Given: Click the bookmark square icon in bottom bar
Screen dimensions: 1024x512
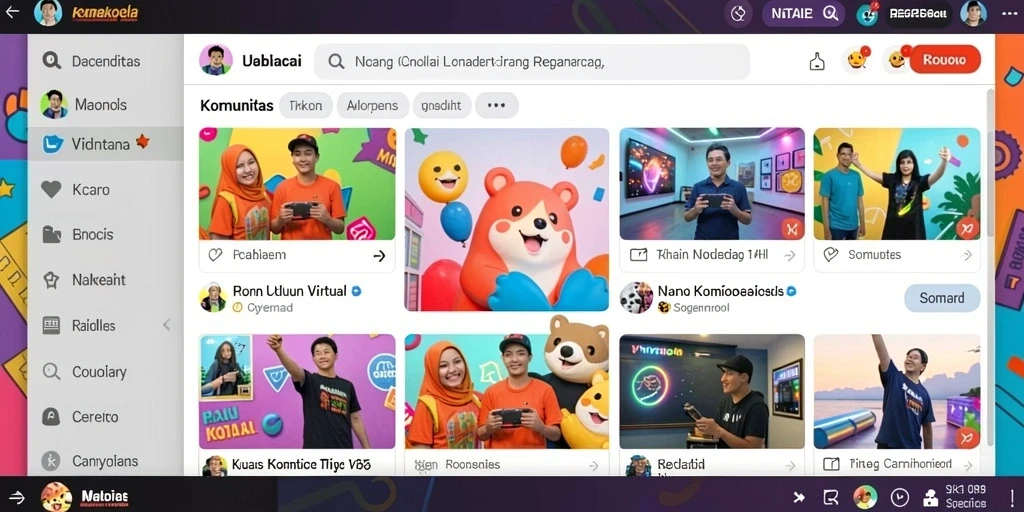Looking at the screenshot, I should point(831,498).
